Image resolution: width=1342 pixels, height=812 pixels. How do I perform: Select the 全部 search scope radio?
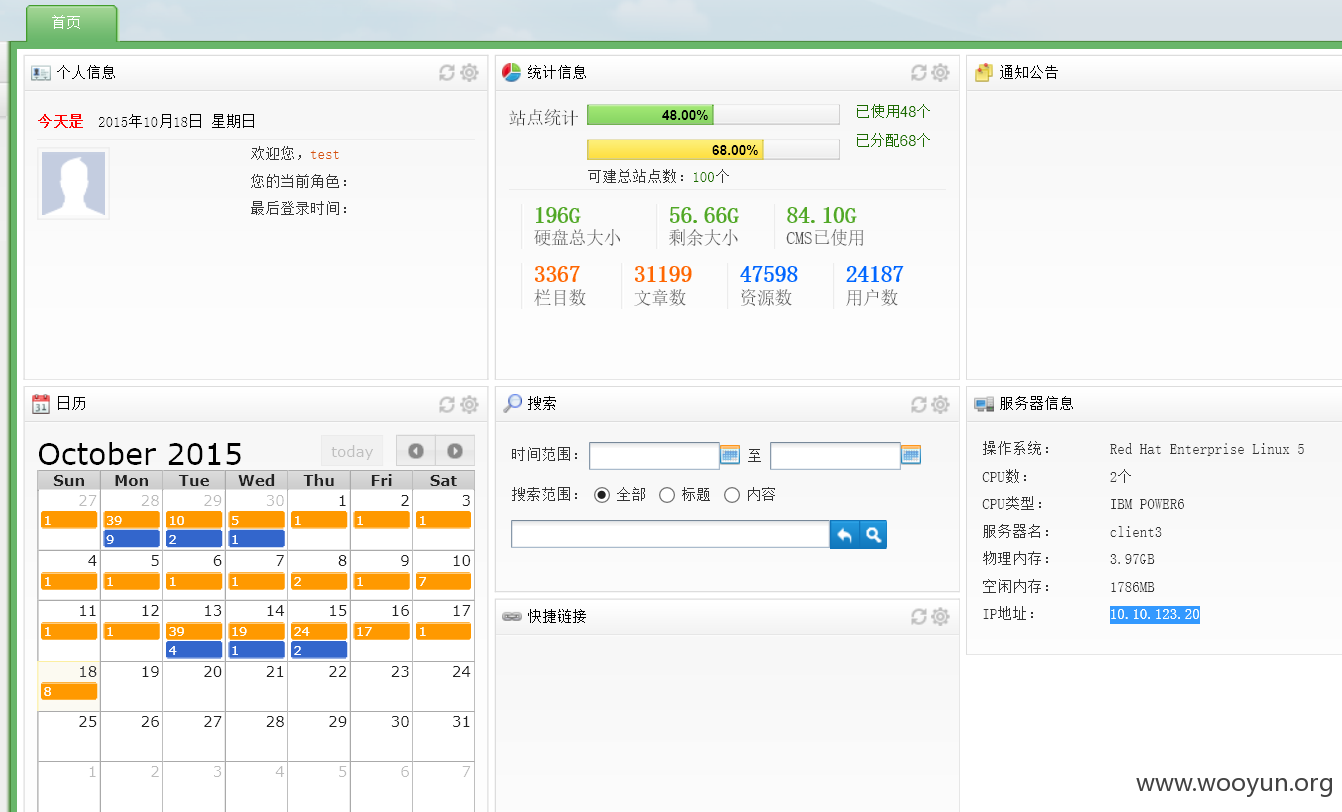tap(602, 495)
